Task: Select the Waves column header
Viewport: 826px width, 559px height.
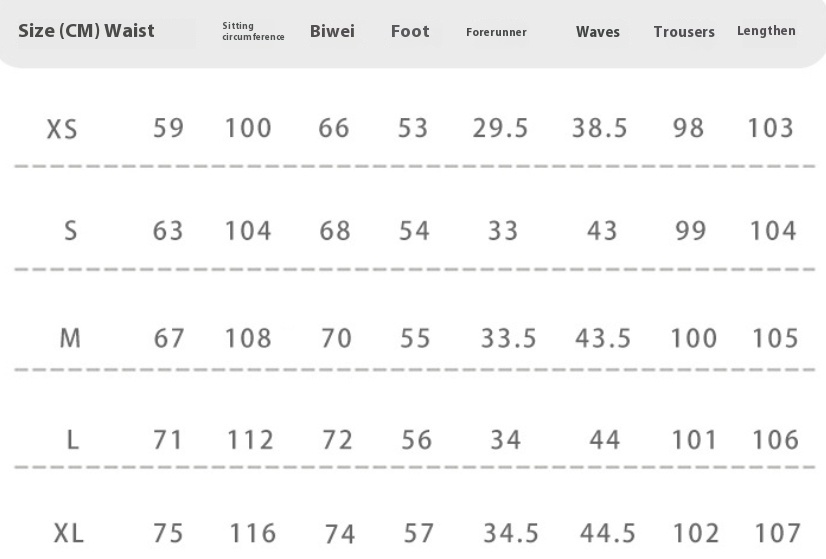Action: [598, 32]
